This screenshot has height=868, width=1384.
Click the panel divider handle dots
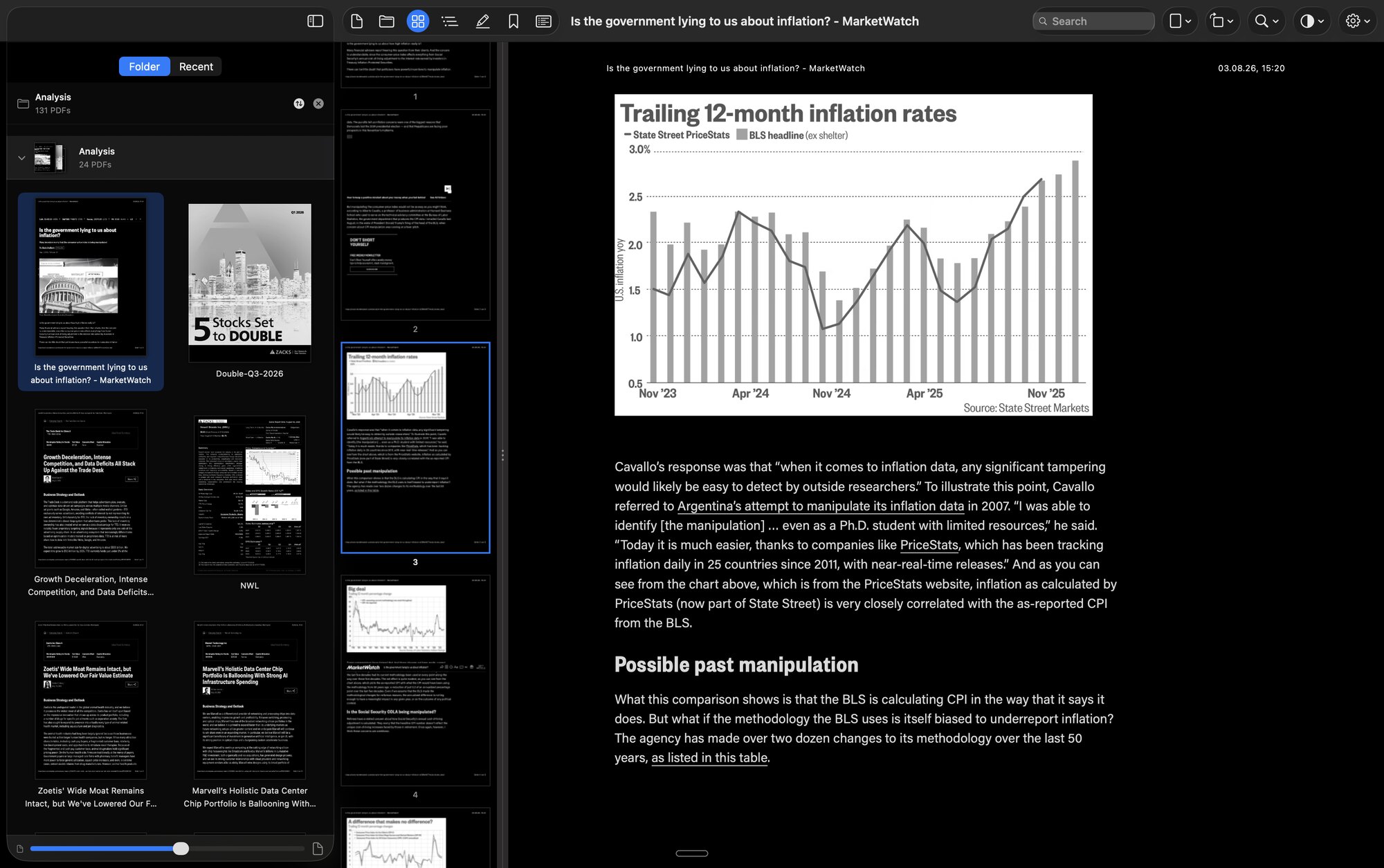click(x=502, y=455)
